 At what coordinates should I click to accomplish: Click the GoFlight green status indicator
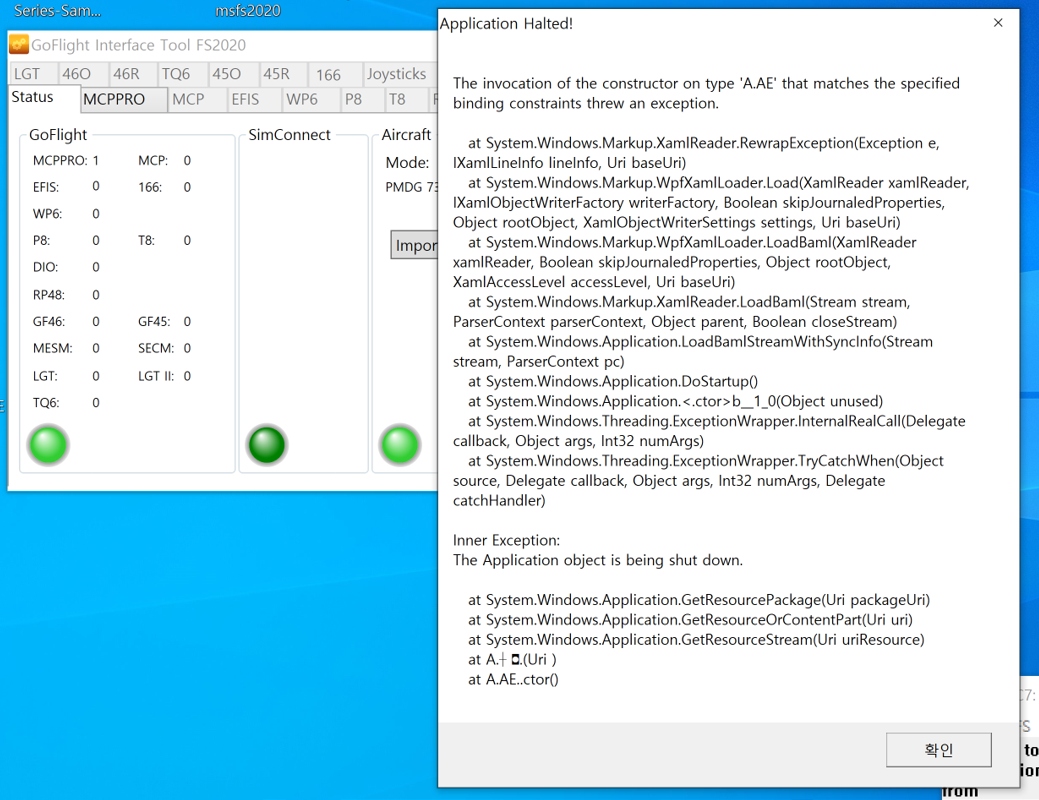point(48,445)
